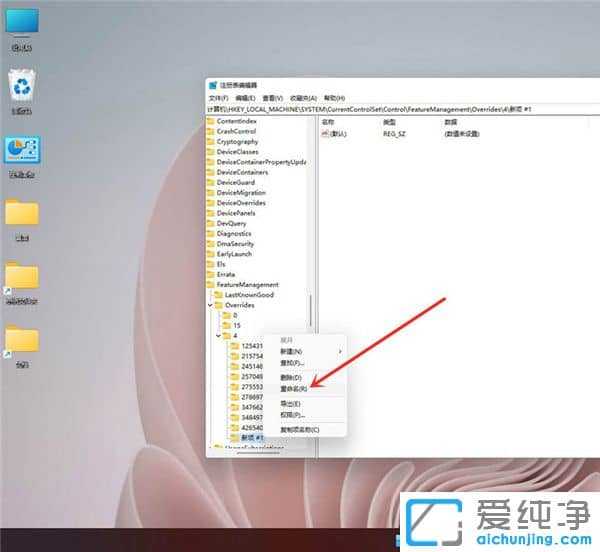Select the Diagnostics key
The width and height of the screenshot is (600, 552).
click(x=234, y=234)
